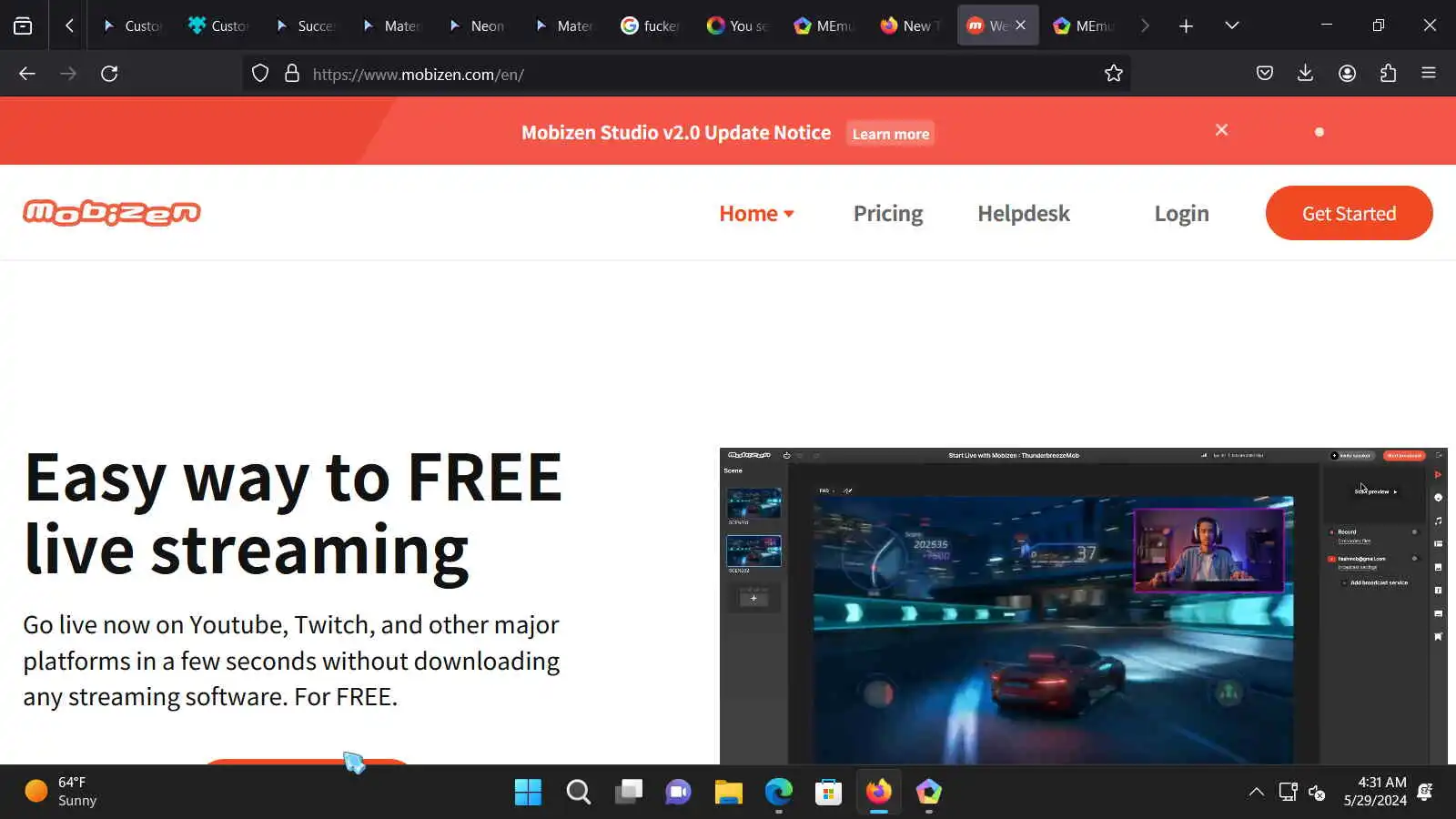
Task: Click the 'Go live now on Youtube' paragraph
Action: [x=291, y=661]
